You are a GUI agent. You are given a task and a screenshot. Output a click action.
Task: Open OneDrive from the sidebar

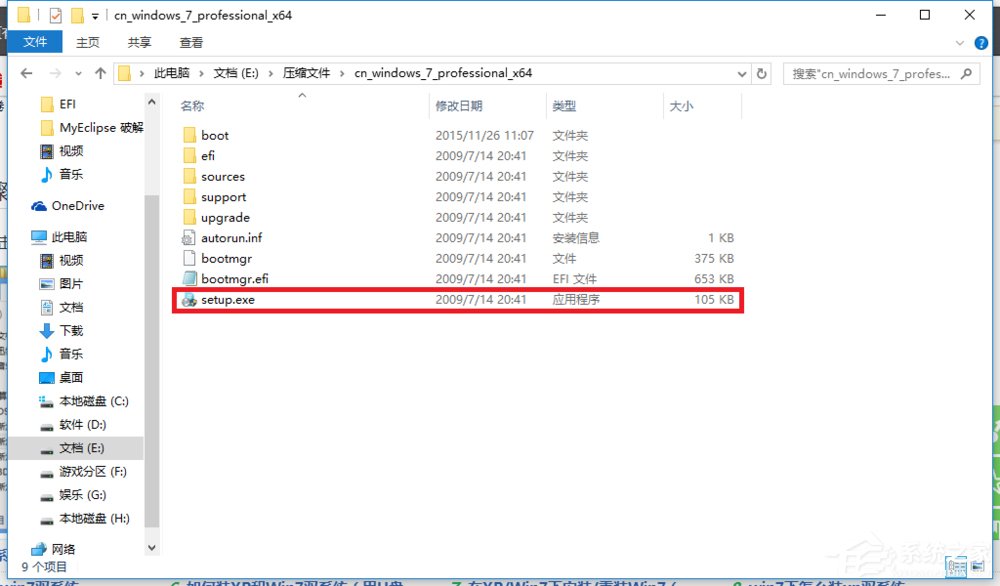click(x=75, y=206)
